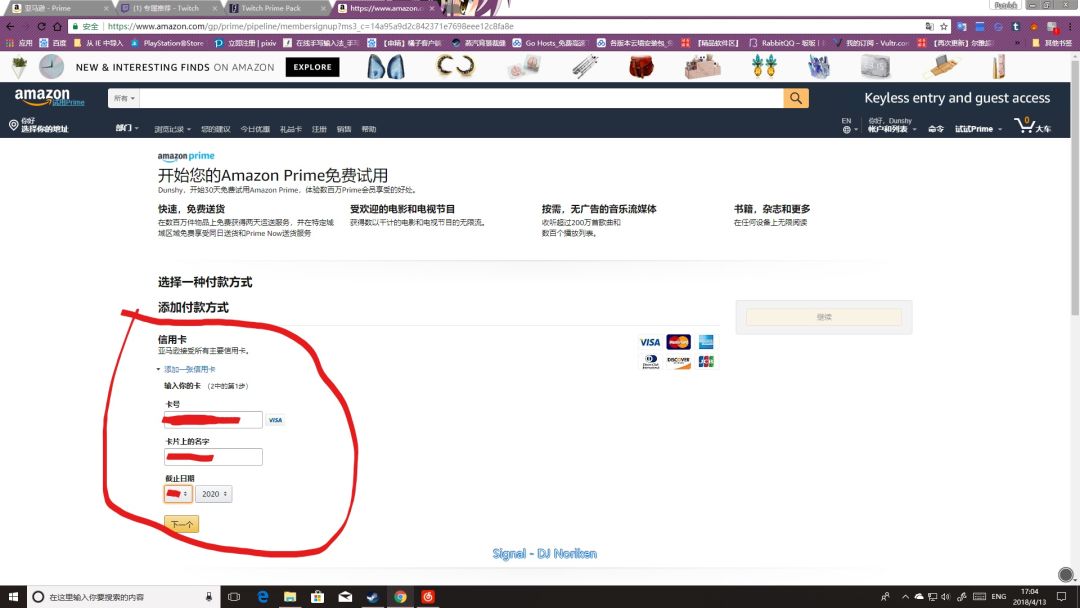This screenshot has width=1080, height=608.
Task: Open Windows Start menu
Action: 13,597
